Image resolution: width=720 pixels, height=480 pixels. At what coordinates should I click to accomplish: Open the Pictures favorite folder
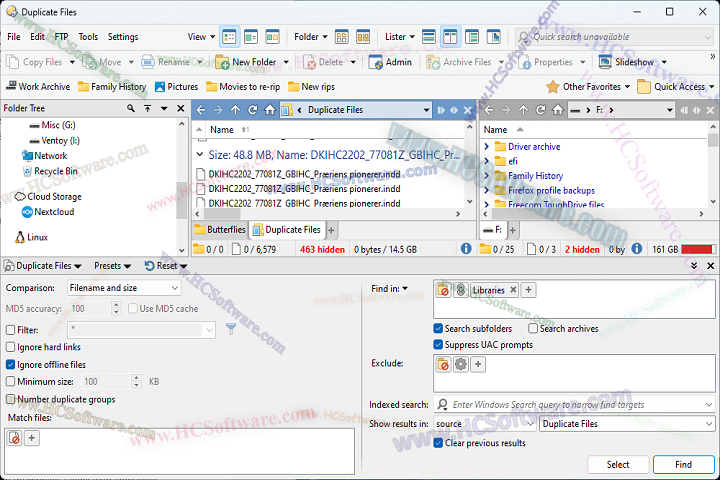(176, 86)
